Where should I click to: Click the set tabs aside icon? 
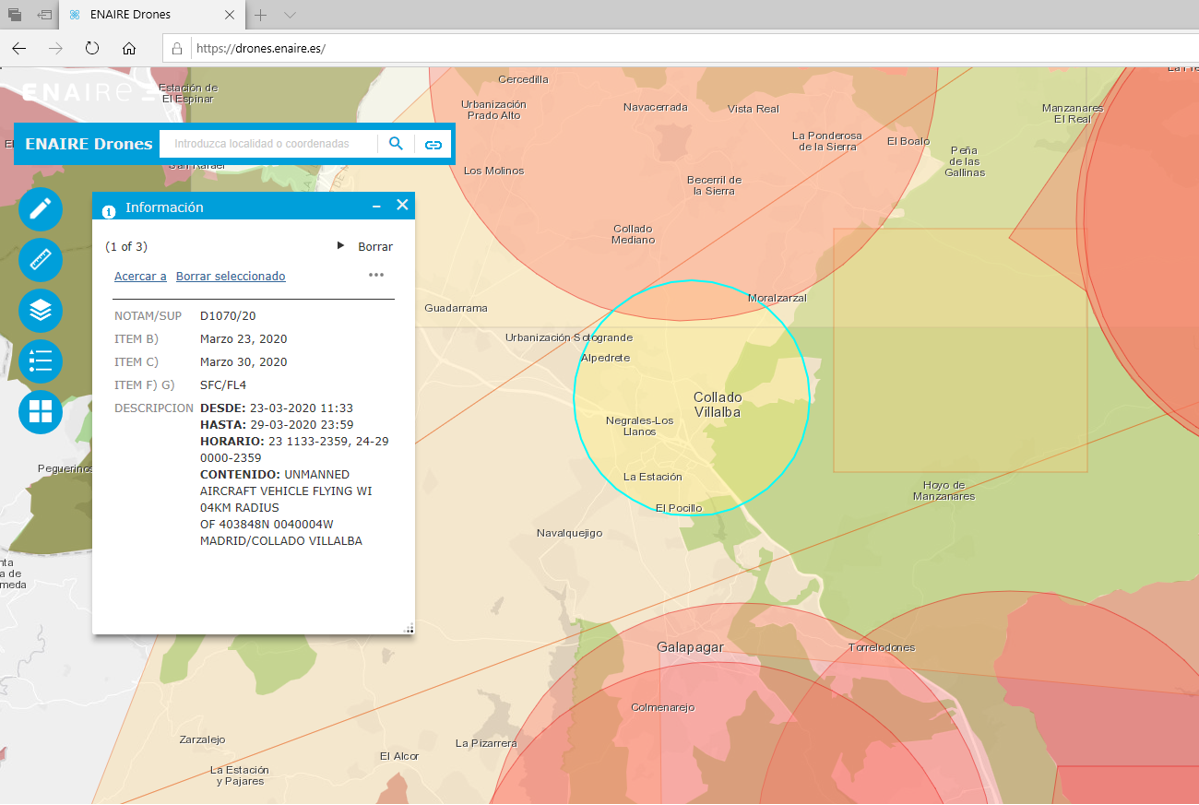pyautogui.click(x=44, y=15)
